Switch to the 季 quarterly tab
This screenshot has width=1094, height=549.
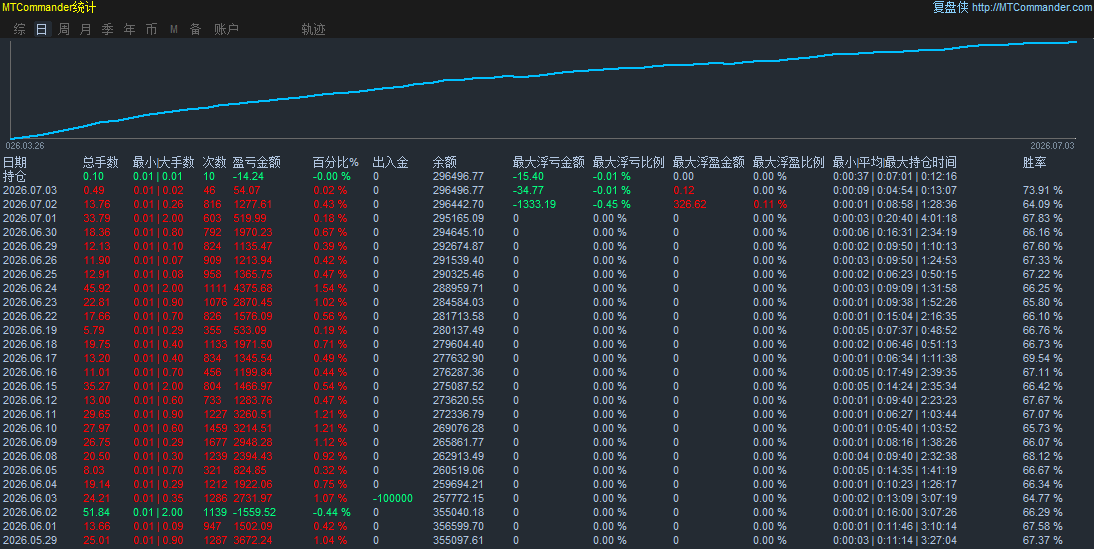[107, 29]
